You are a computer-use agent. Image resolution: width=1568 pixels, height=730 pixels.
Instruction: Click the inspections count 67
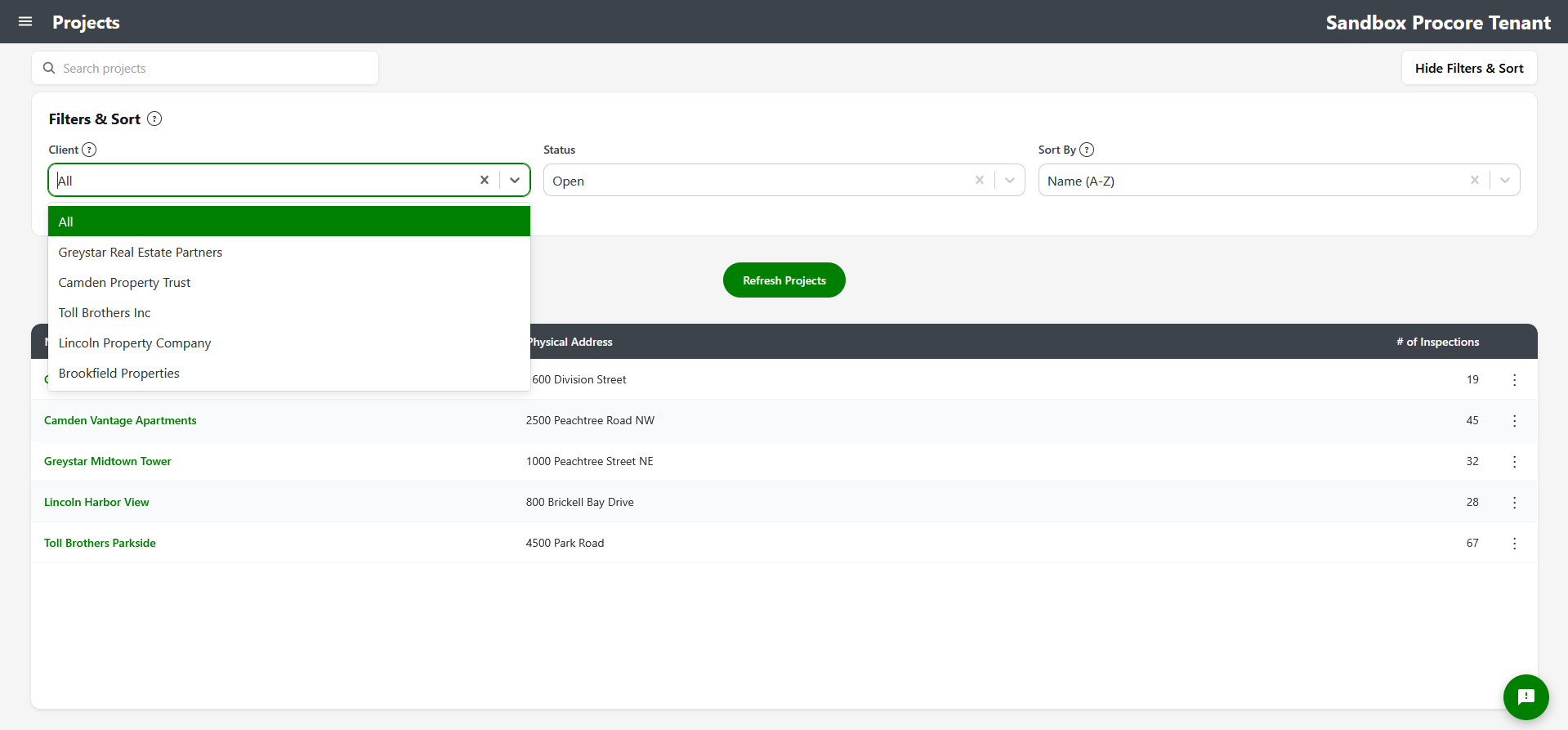[1472, 543]
